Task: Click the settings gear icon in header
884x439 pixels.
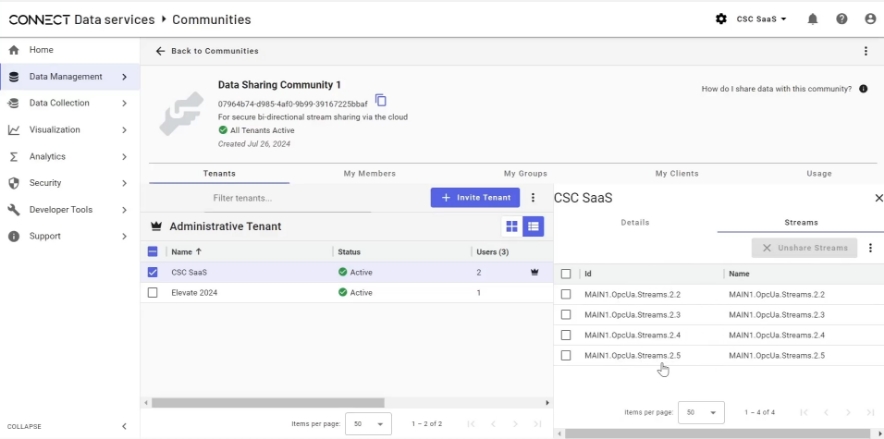Action: point(721,19)
